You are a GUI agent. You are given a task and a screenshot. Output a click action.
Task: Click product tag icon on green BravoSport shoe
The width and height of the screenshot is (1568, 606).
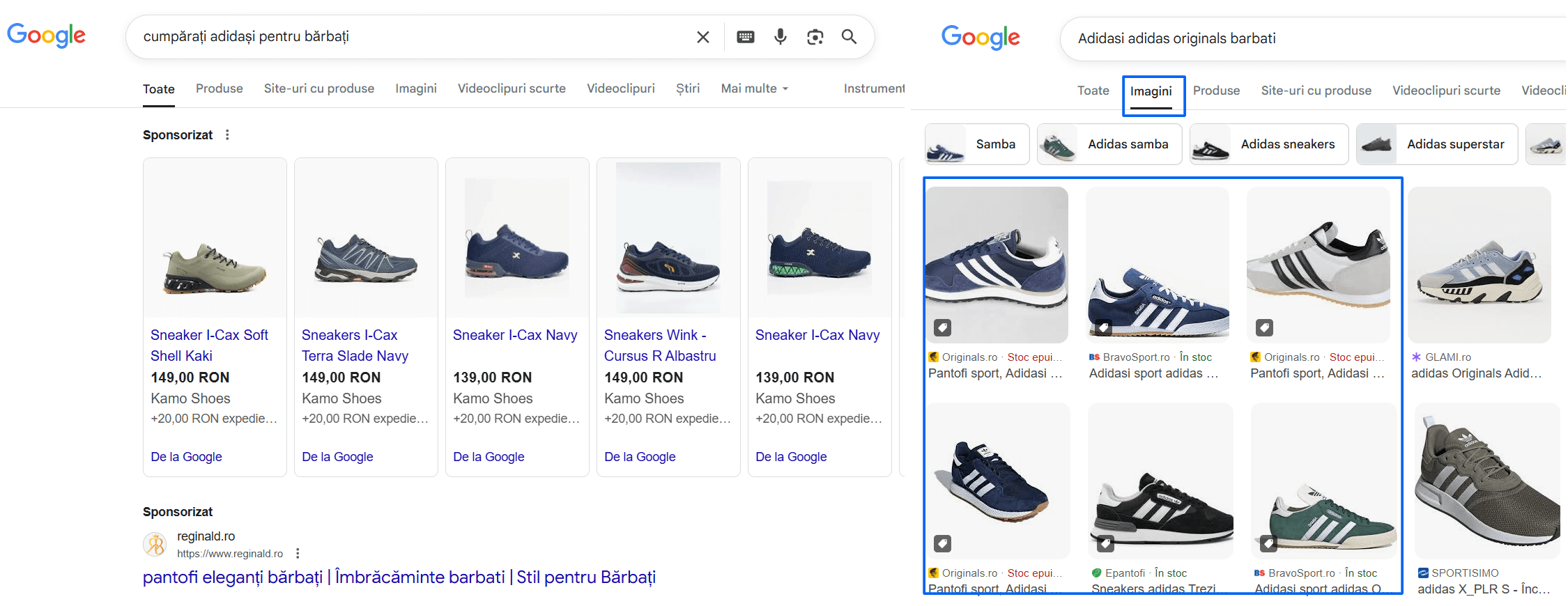tap(1268, 543)
